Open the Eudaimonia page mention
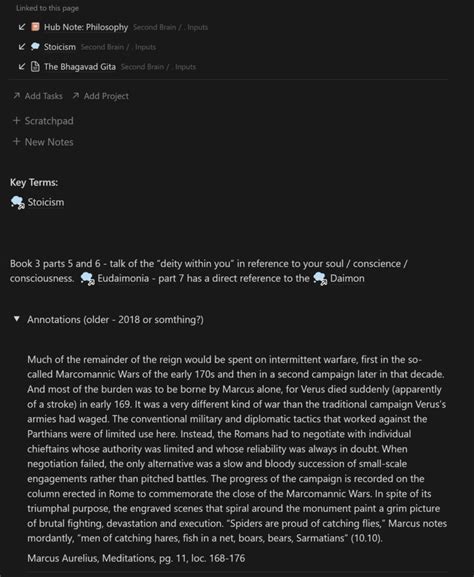Image resolution: width=474 pixels, height=577 pixels. pos(123,279)
